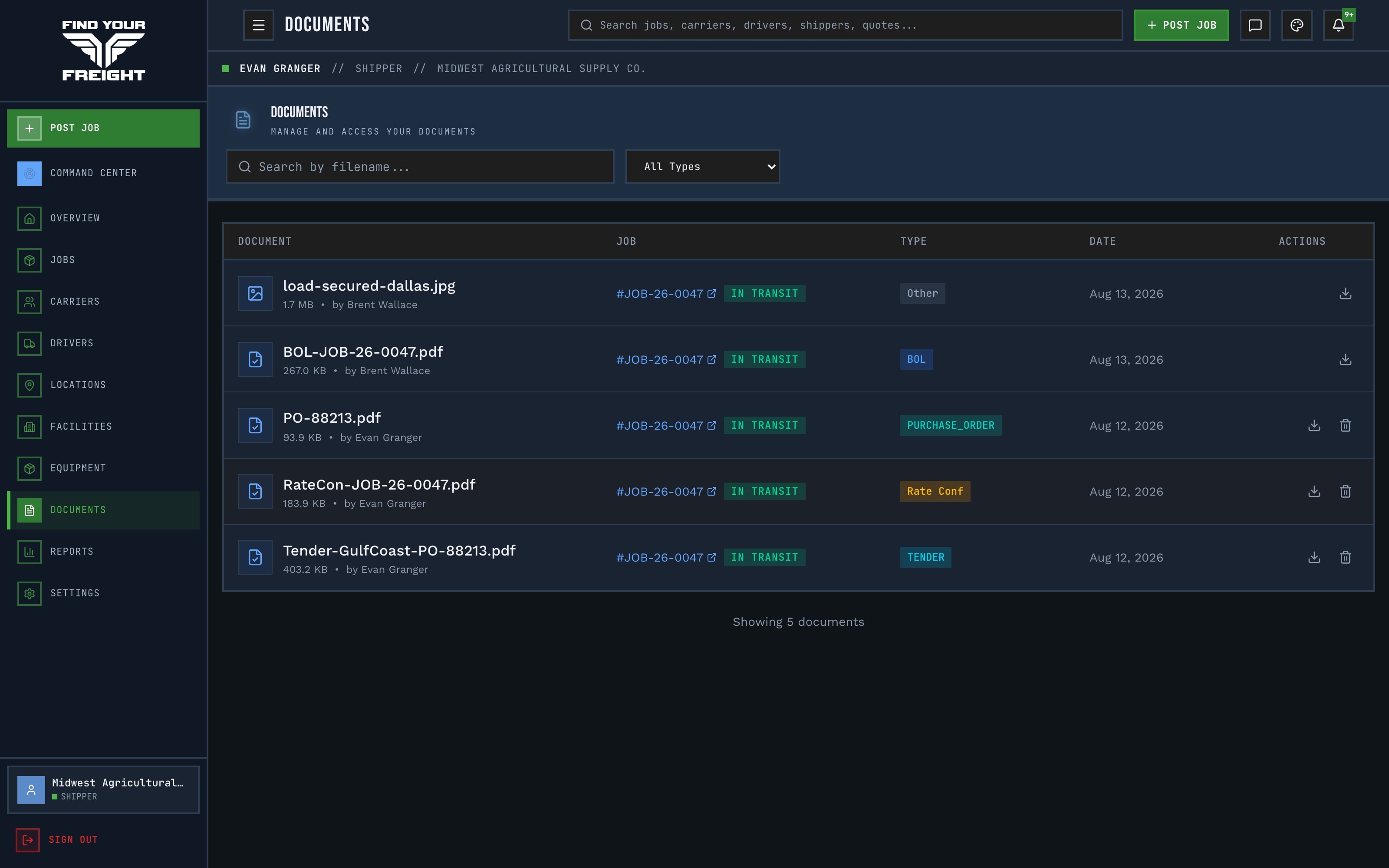Click the documents page header icon
Screen dimensions: 1389x868
243,120
